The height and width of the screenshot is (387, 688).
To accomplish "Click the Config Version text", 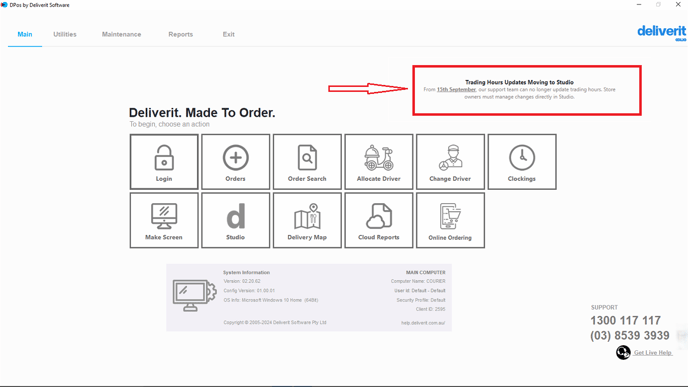I will [249, 291].
